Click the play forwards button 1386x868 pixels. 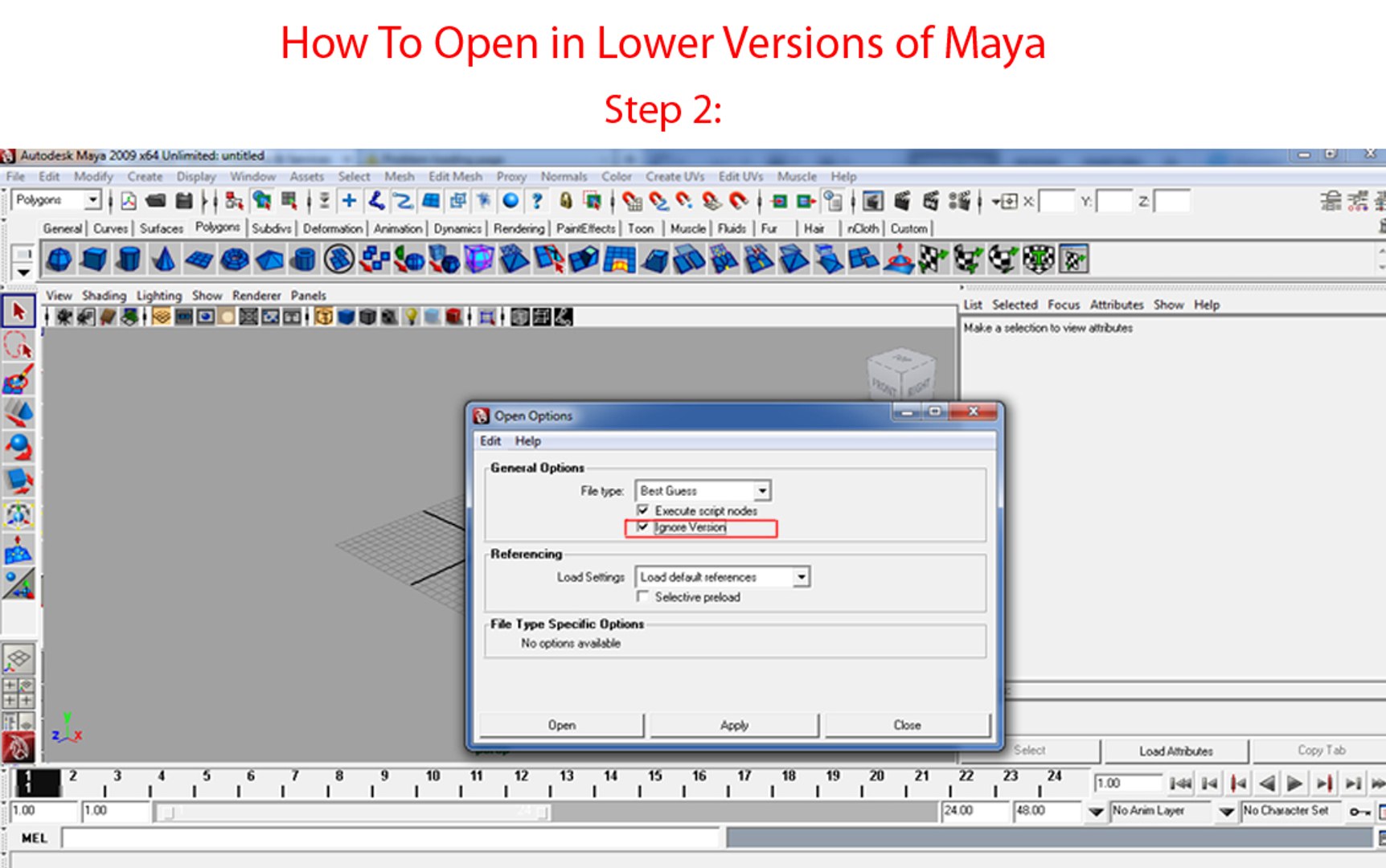click(x=1294, y=783)
